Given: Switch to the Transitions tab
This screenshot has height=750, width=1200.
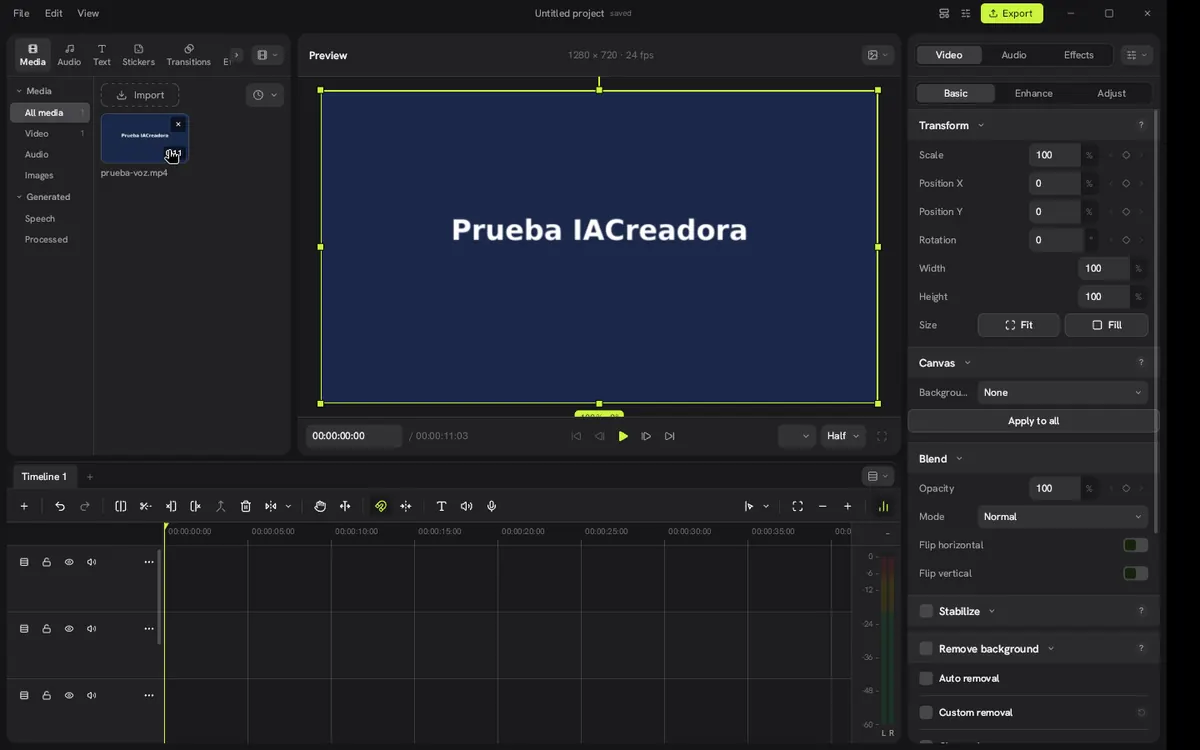Looking at the screenshot, I should point(189,55).
